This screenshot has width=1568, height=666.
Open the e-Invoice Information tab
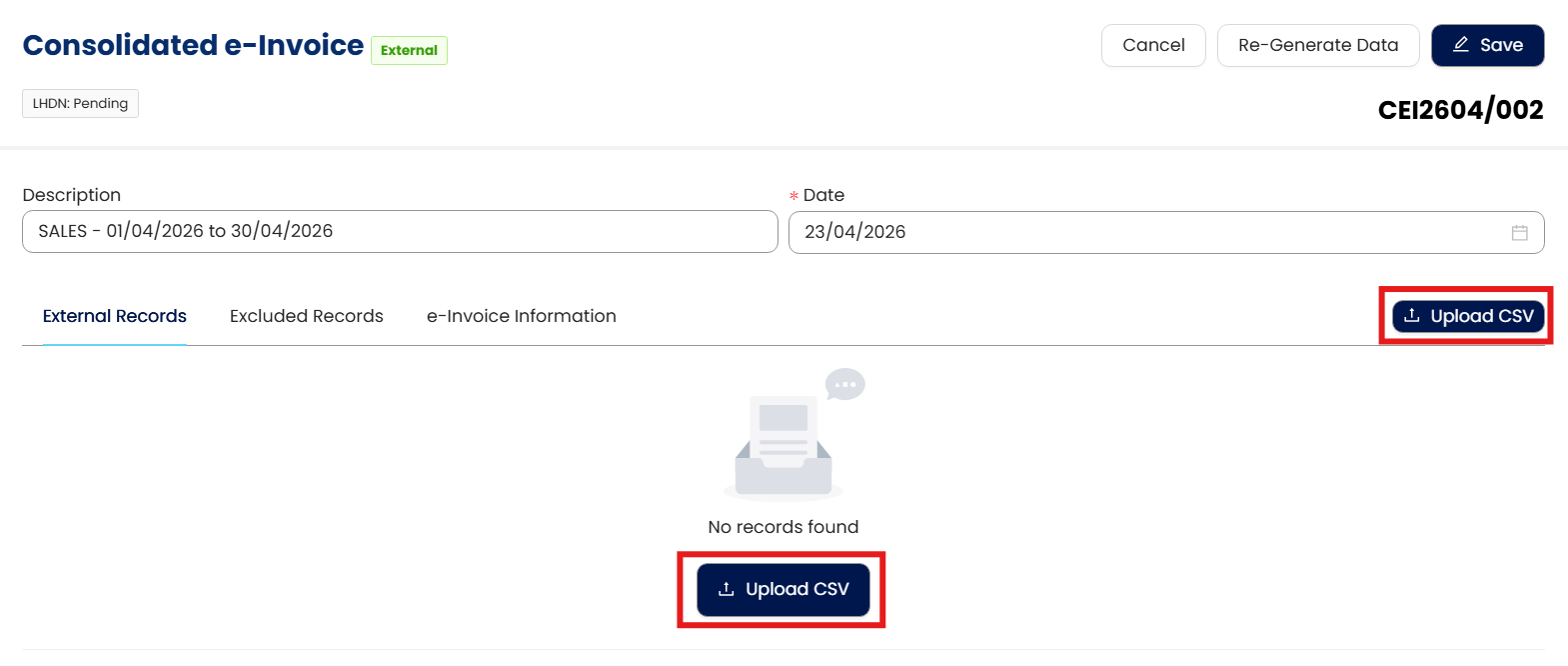coord(521,316)
